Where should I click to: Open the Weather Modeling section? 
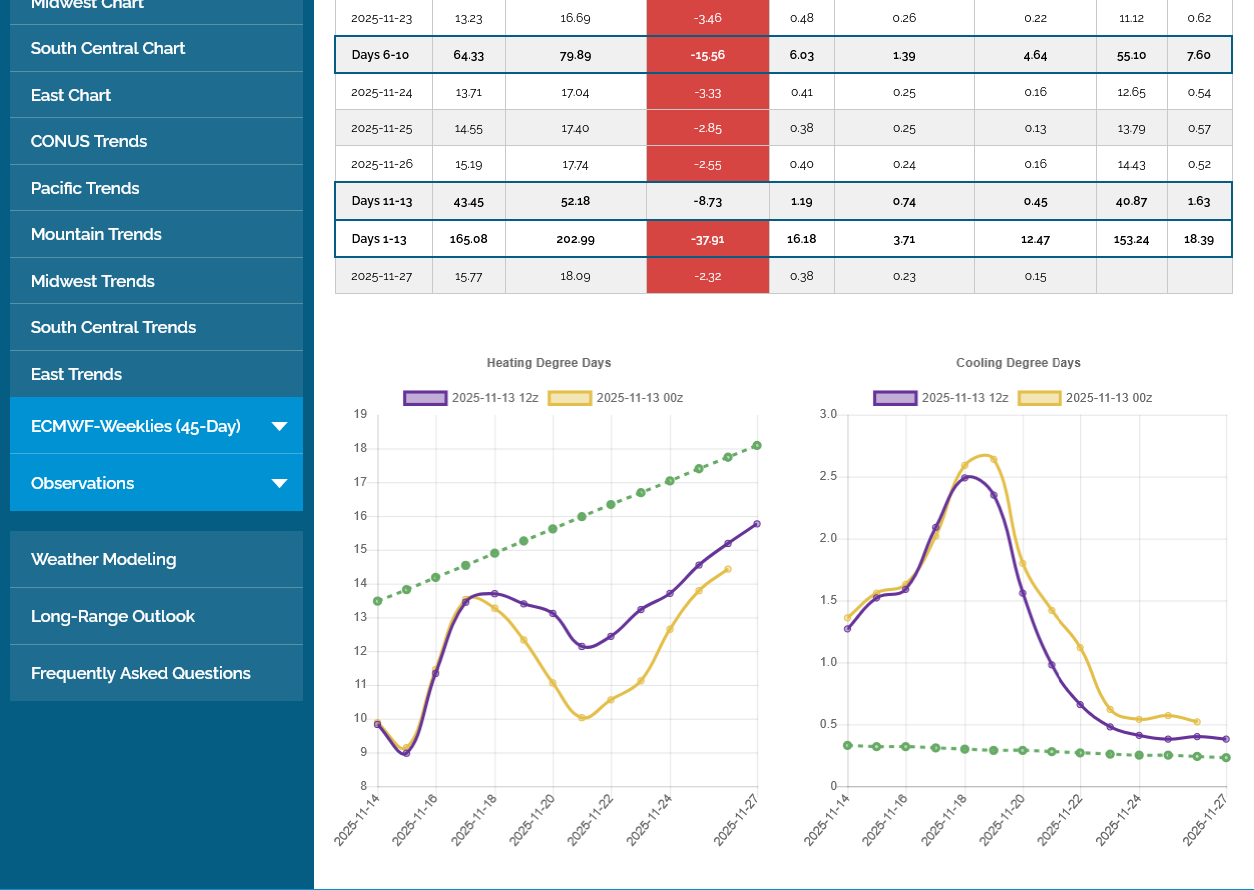pyautogui.click(x=103, y=559)
